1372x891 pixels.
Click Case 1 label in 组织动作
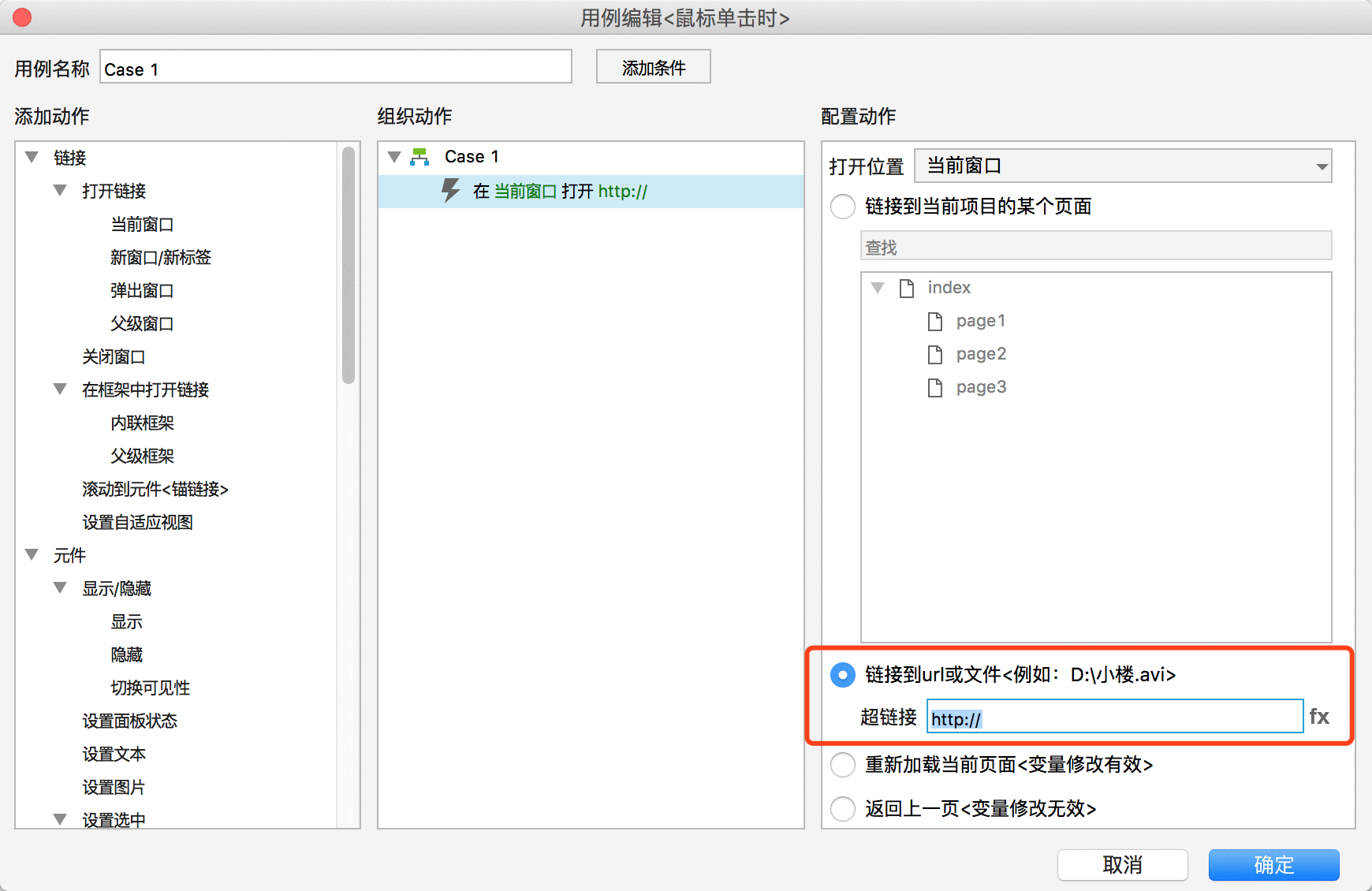pos(472,157)
